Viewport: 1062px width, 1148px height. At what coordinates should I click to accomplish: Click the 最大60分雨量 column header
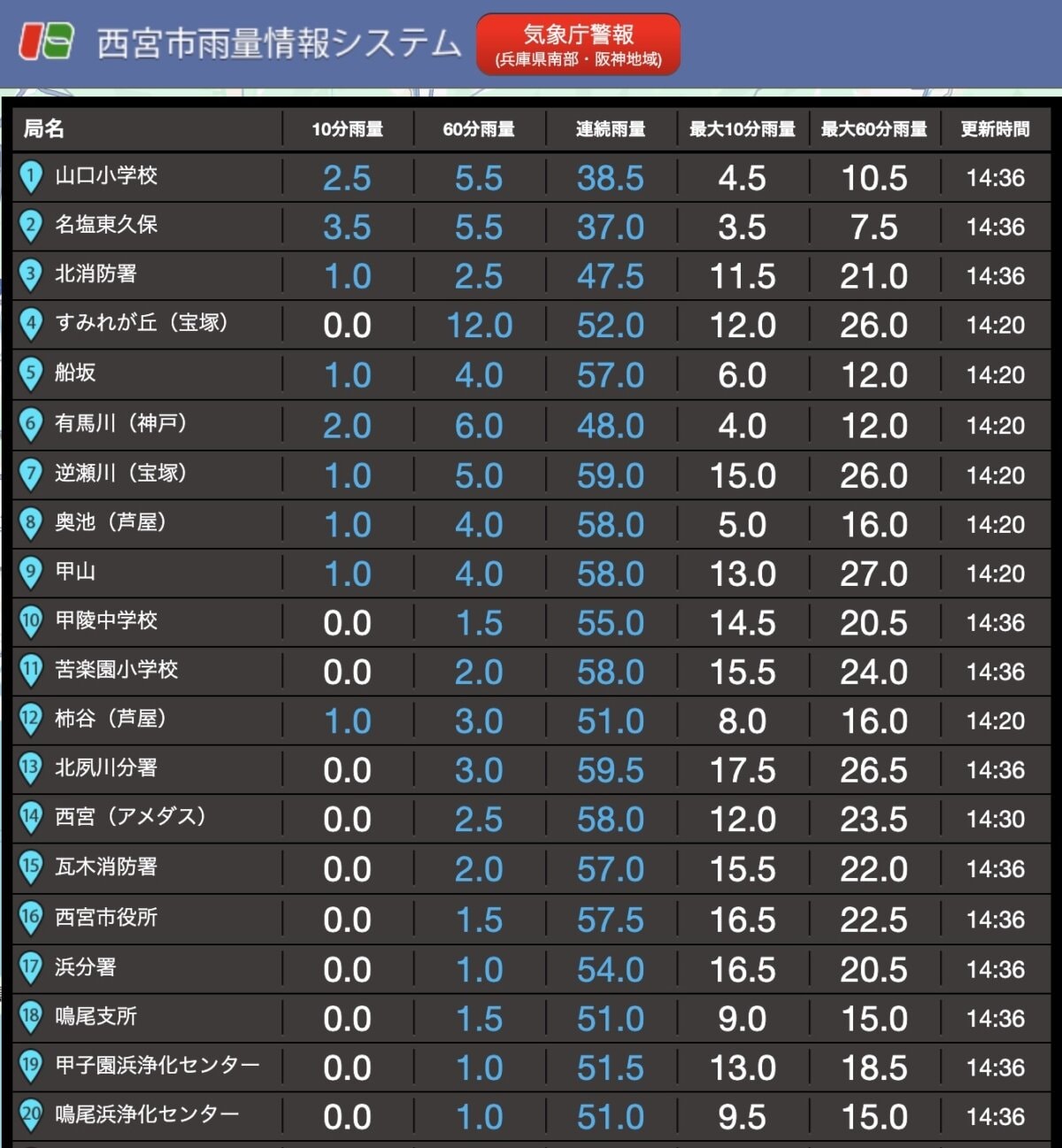point(874,129)
